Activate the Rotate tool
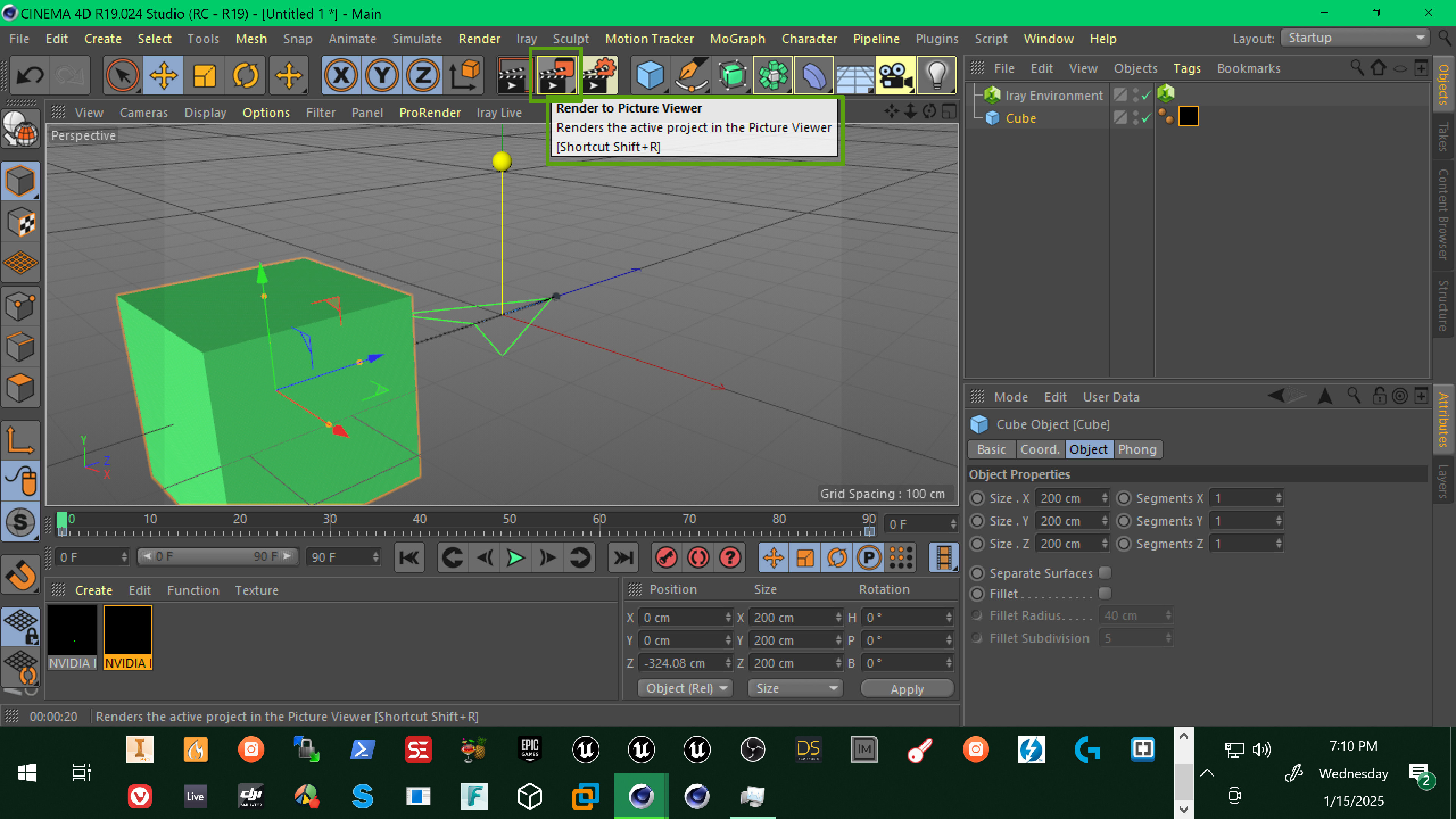The image size is (1456, 819). 246,75
